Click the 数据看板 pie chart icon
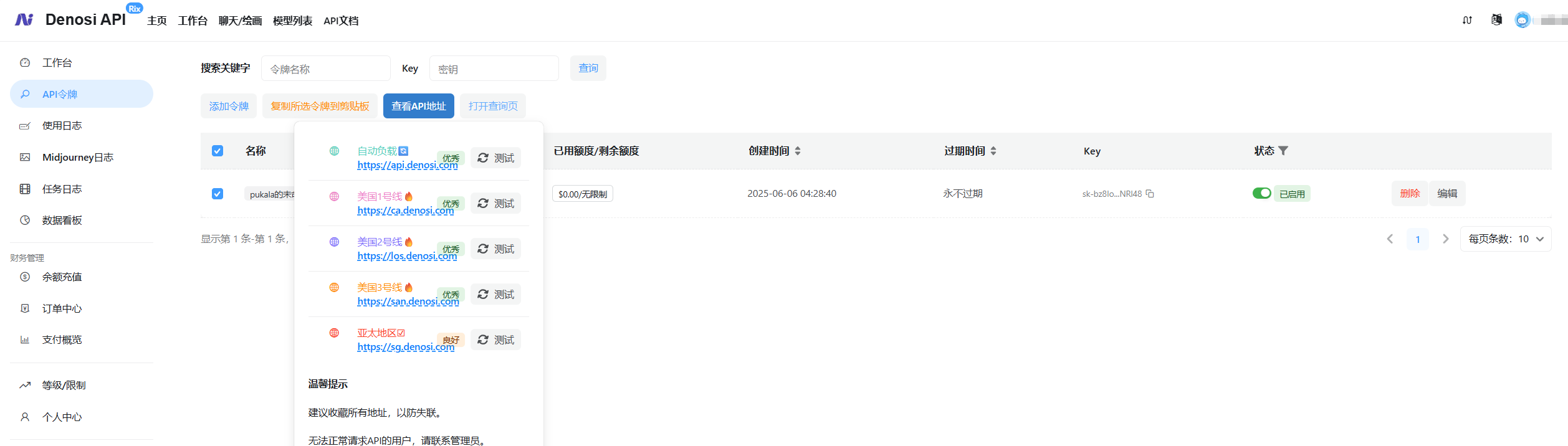This screenshot has width=1568, height=446. click(x=25, y=220)
